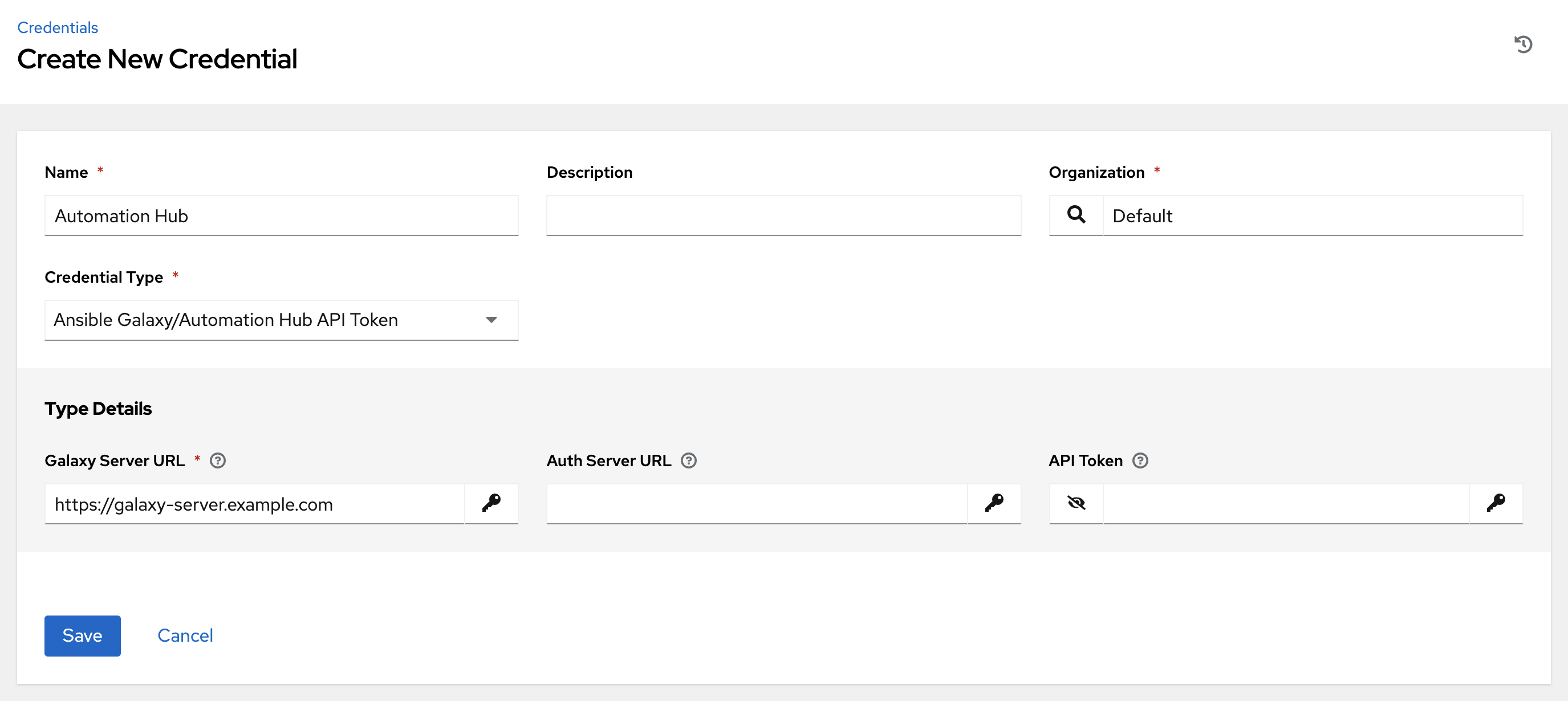
Task: Click the Name input field
Action: coord(282,215)
